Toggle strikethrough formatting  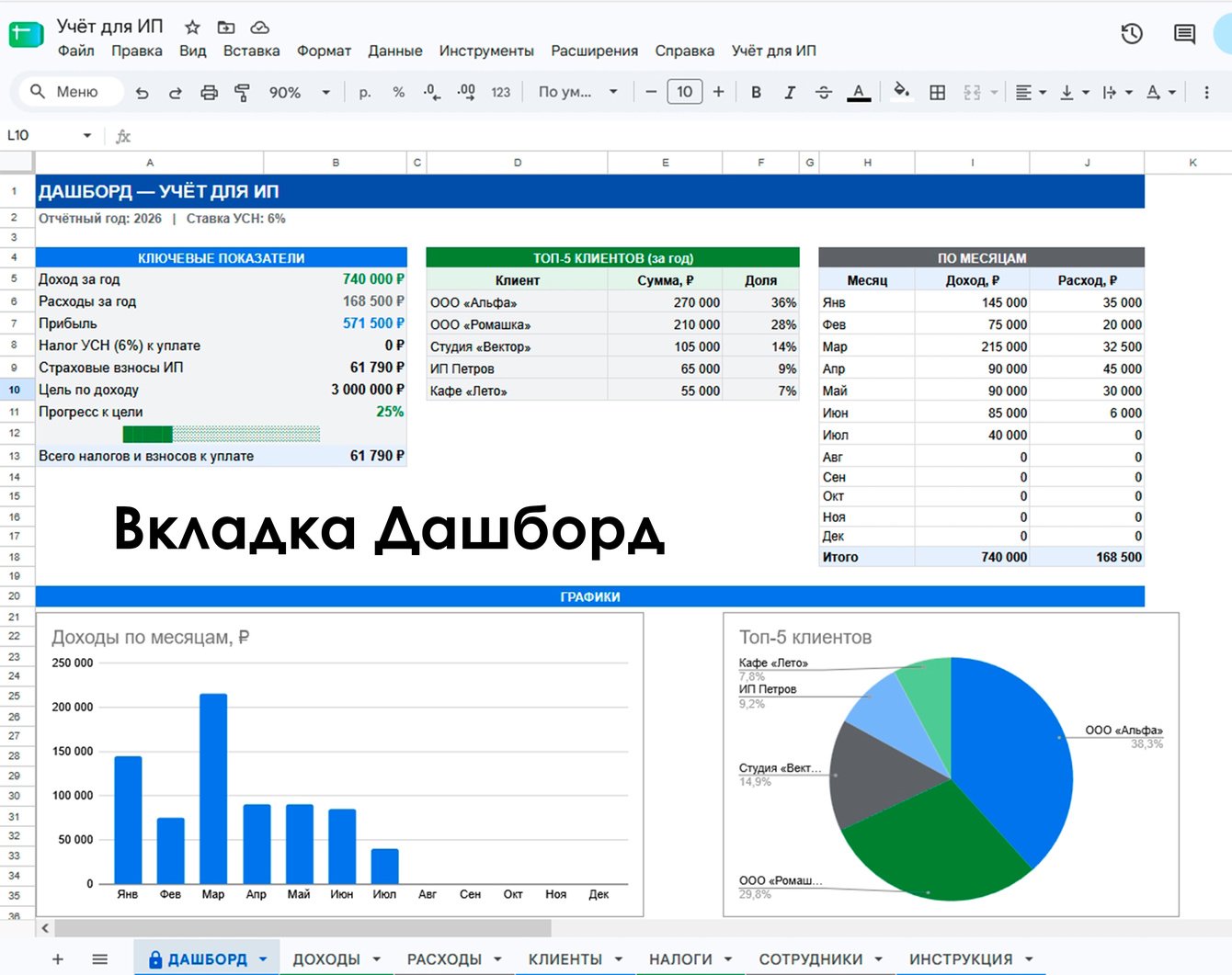point(823,92)
